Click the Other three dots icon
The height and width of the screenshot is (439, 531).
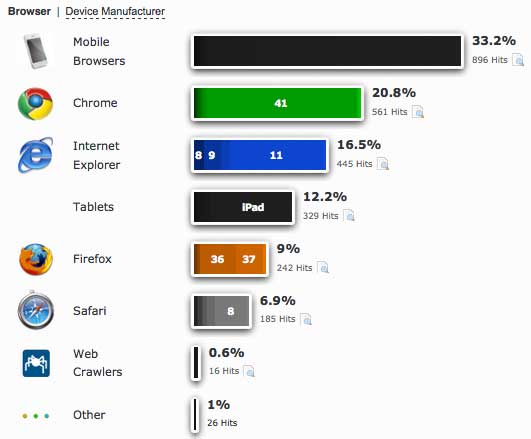tap(36, 416)
